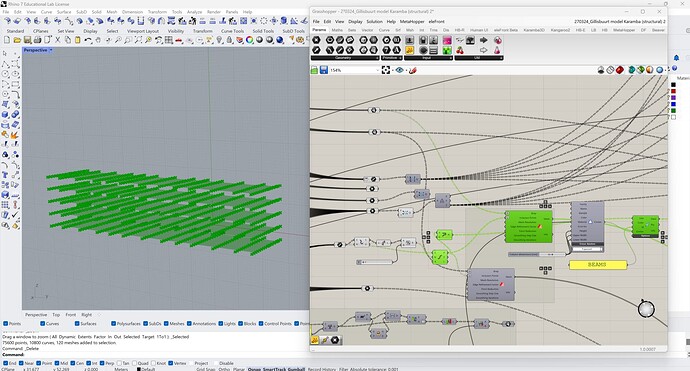
Task: Switch to the Karamba3D tab in Grasshopper
Action: pyautogui.click(x=534, y=30)
